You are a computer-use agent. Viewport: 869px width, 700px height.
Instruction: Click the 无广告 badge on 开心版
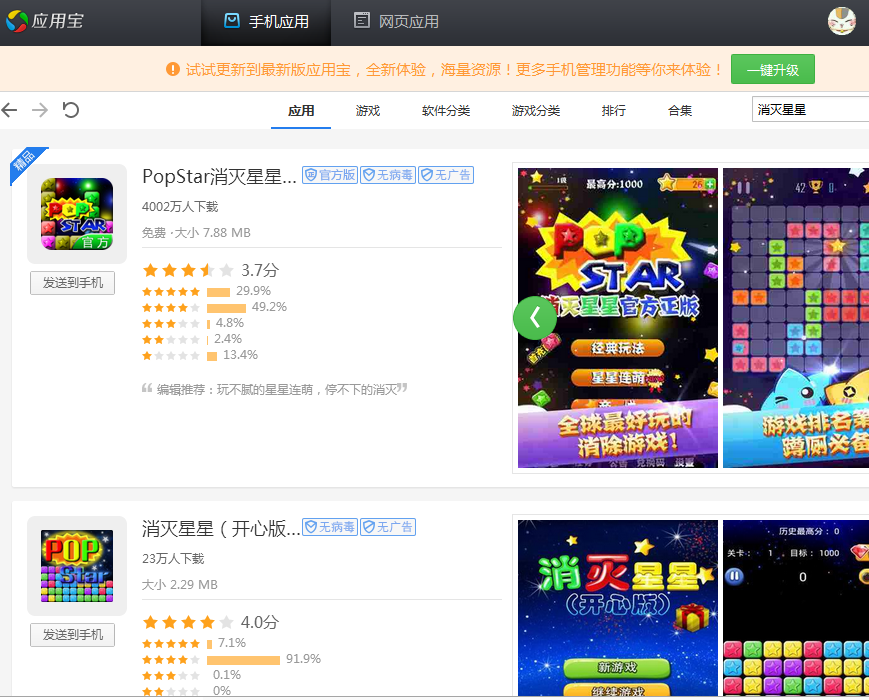[x=388, y=527]
